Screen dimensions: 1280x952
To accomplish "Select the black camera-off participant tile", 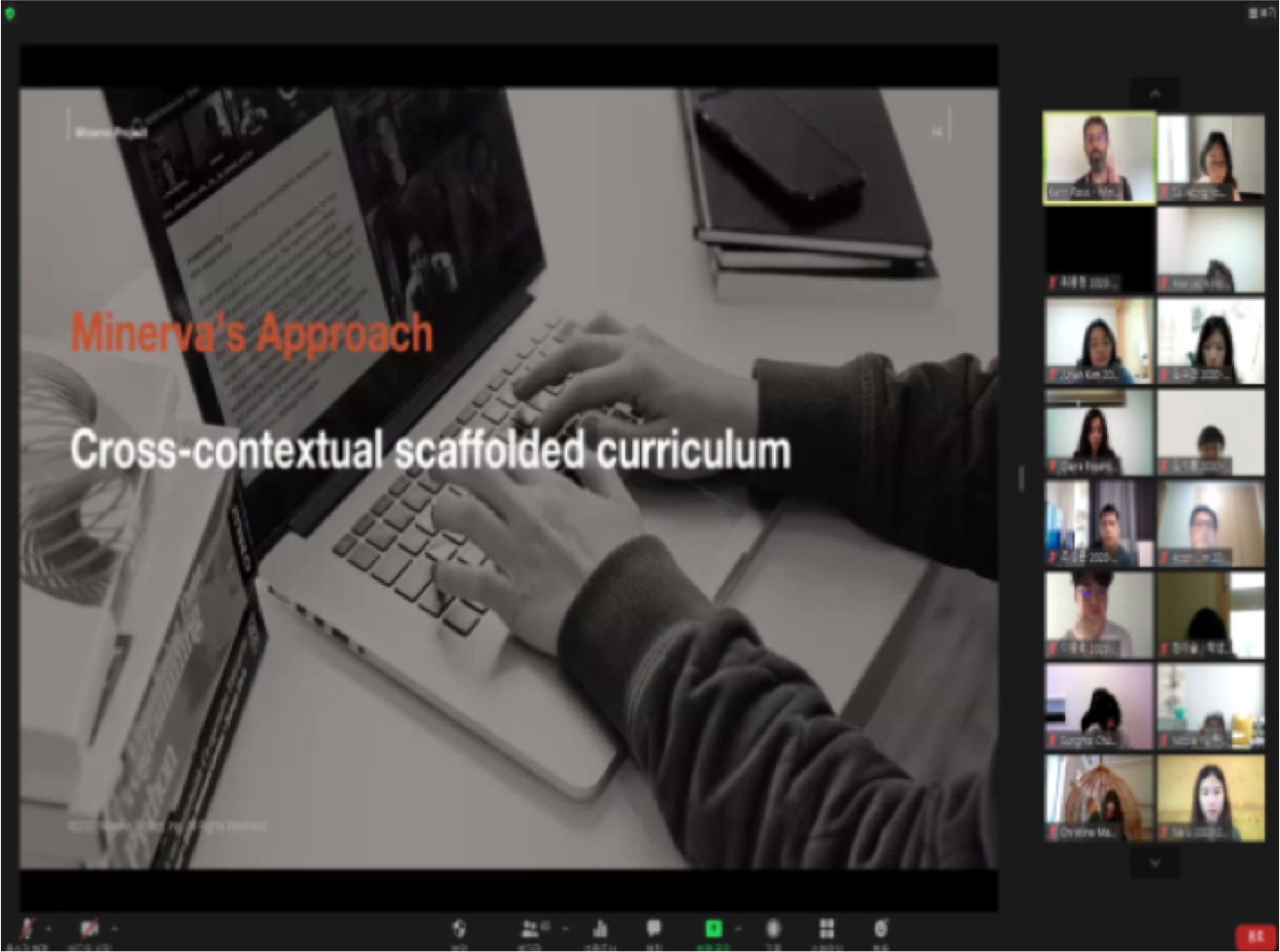I will [x=1099, y=250].
